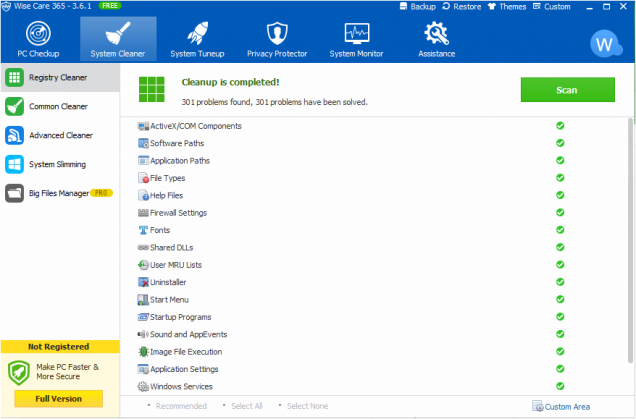Image resolution: width=636 pixels, height=419 pixels.
Task: Click green checkmark for ActiveX/COM Components
Action: pos(560,126)
